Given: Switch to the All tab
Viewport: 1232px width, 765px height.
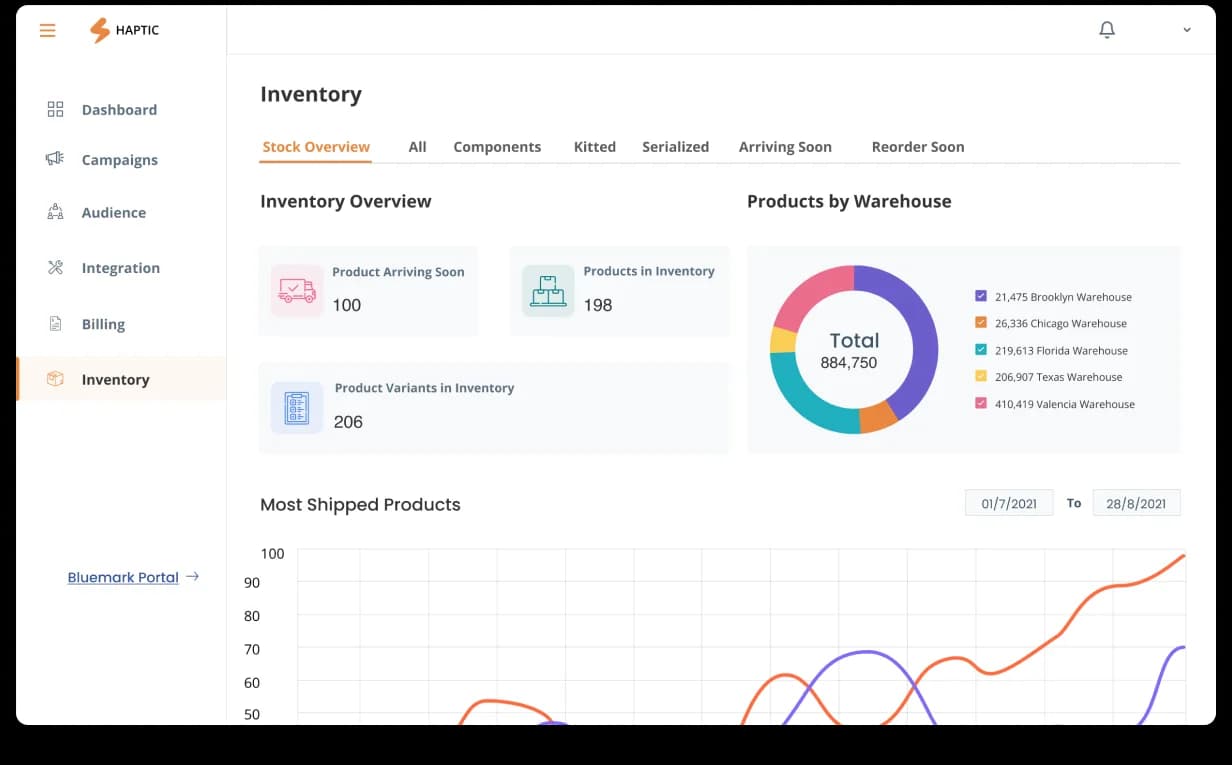Looking at the screenshot, I should 418,147.
